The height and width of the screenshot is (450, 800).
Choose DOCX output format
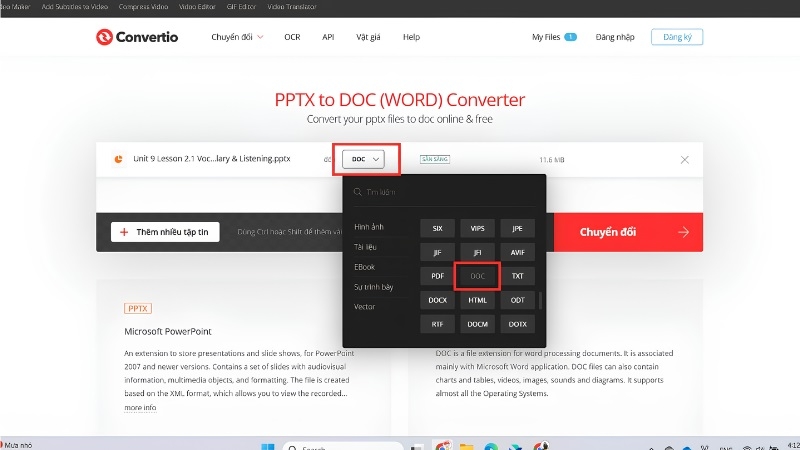437,300
